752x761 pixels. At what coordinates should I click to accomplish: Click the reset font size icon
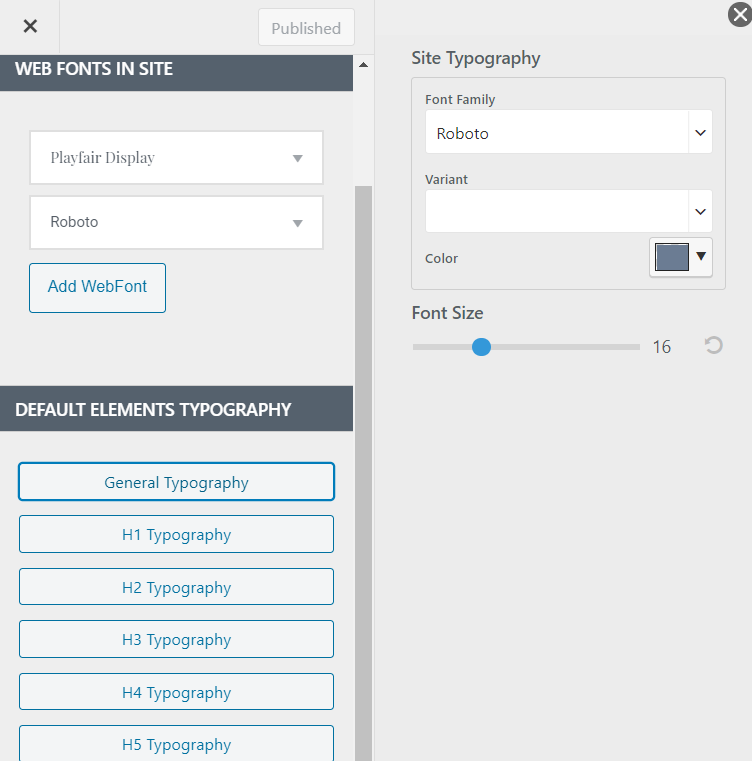[713, 346]
